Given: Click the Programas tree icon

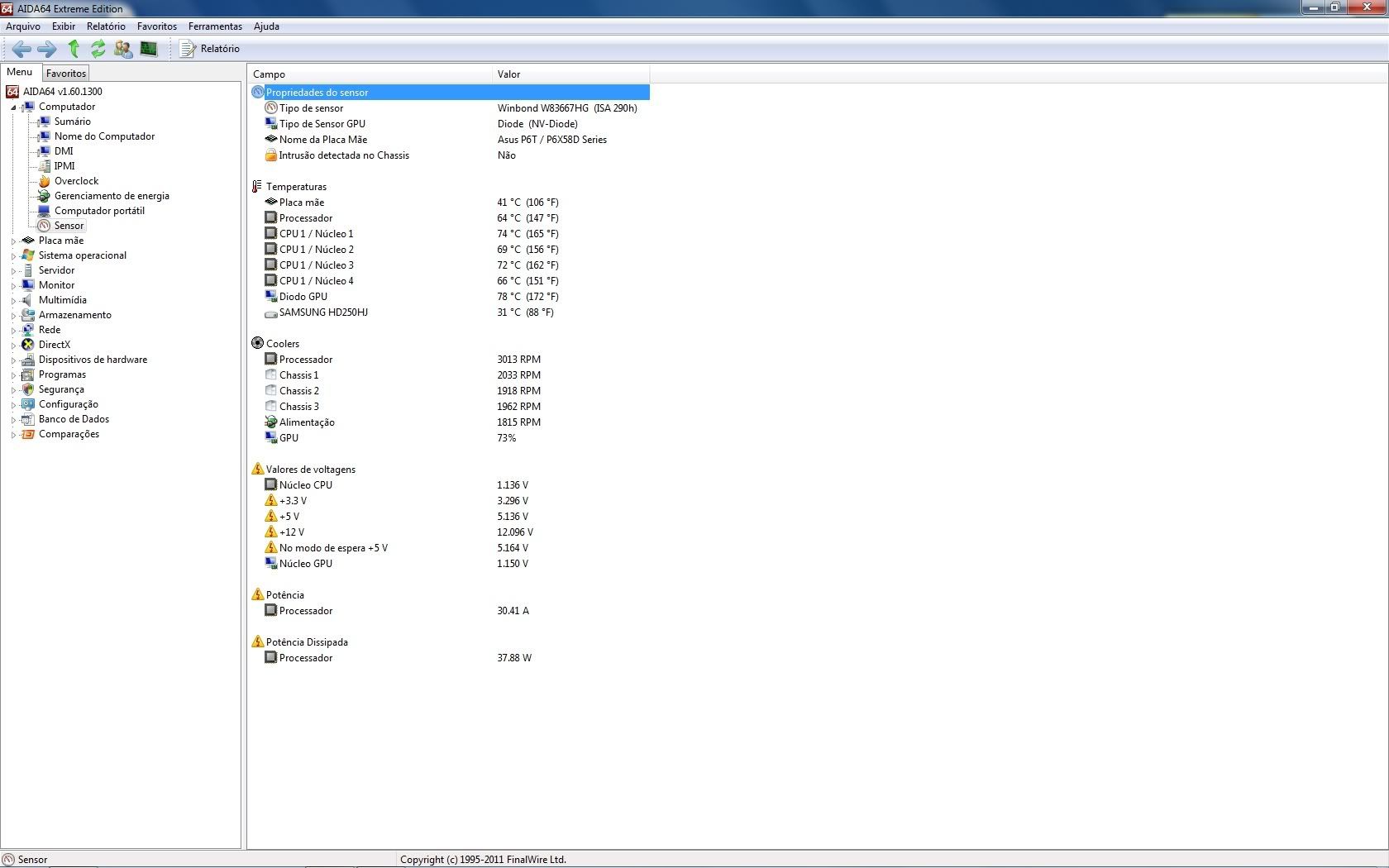Looking at the screenshot, I should pos(28,374).
